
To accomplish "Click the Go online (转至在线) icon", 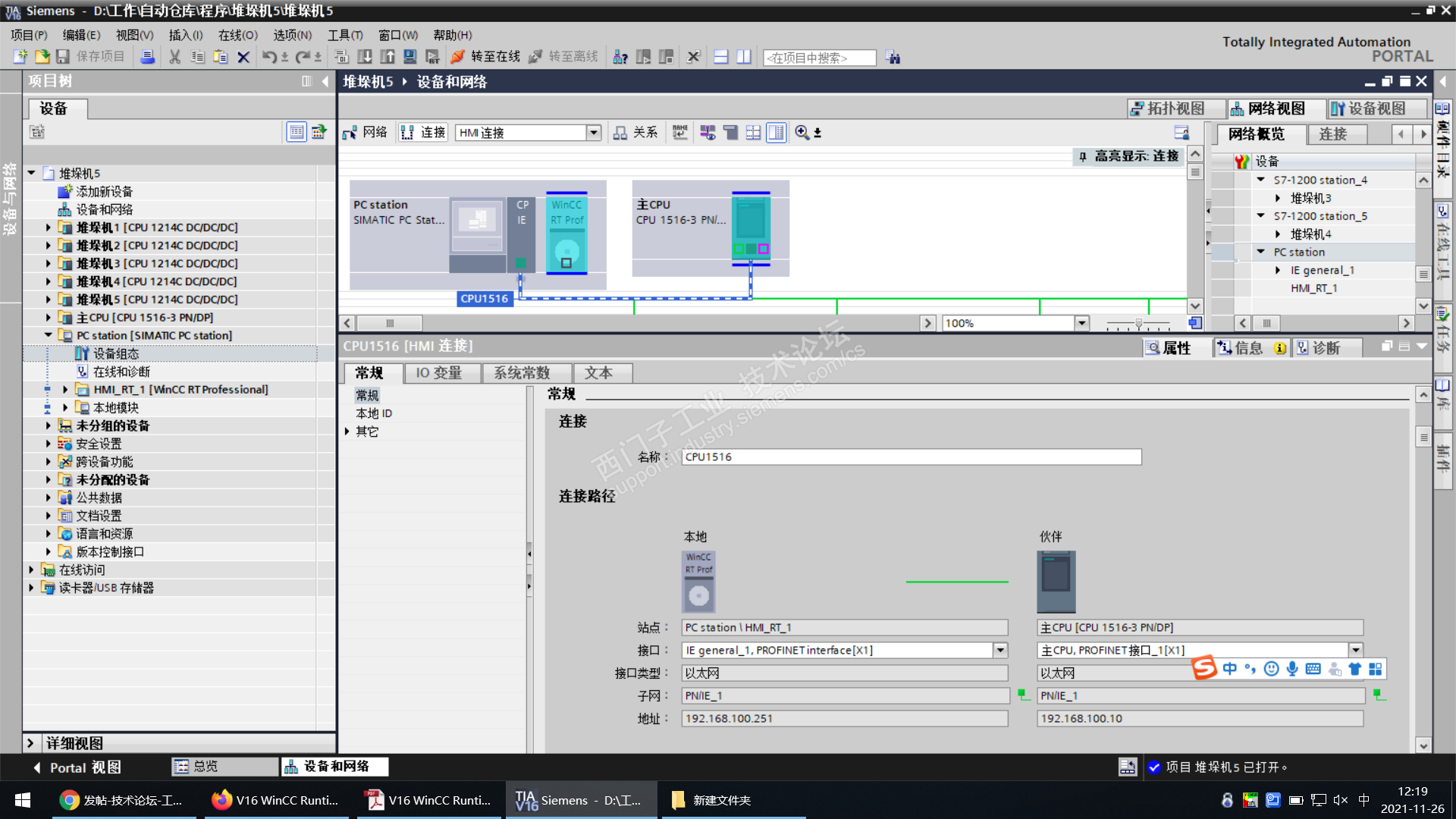I will 457,57.
